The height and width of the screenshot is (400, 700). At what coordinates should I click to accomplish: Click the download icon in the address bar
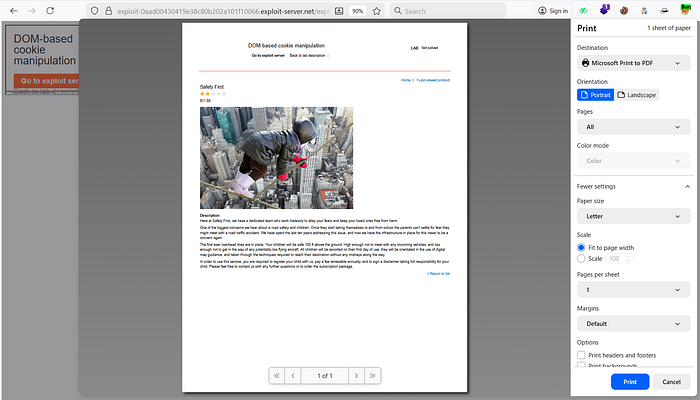tap(339, 11)
